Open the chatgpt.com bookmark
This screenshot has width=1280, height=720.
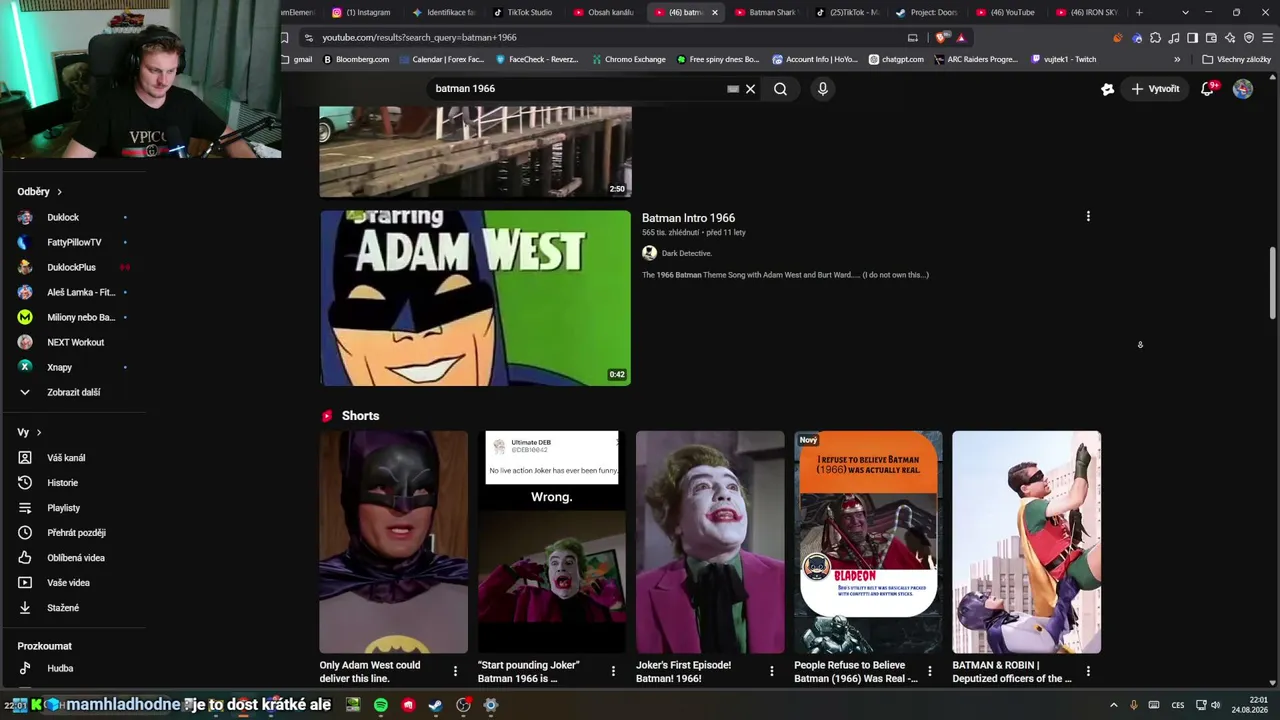896,59
